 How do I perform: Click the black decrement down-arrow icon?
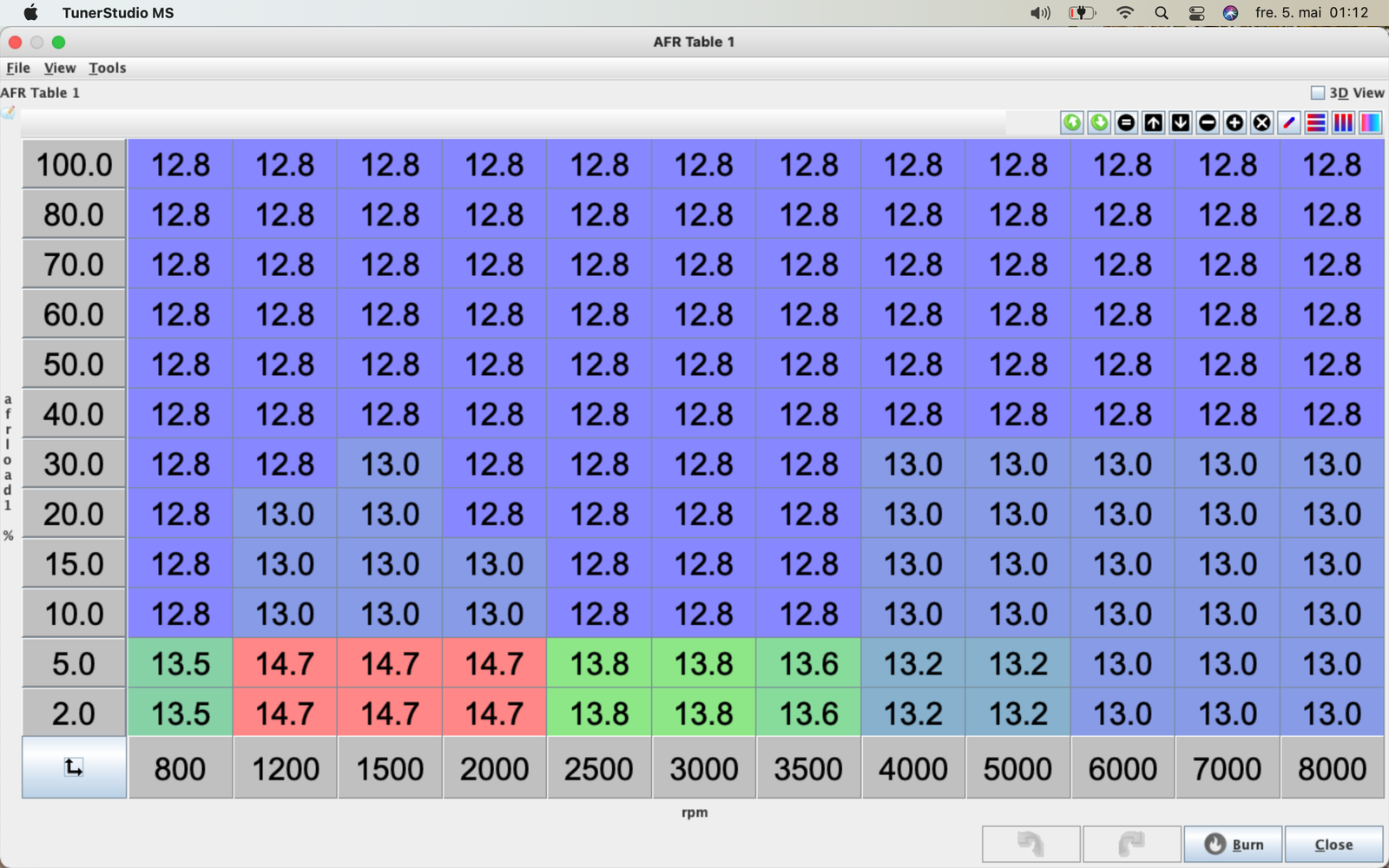click(1181, 122)
